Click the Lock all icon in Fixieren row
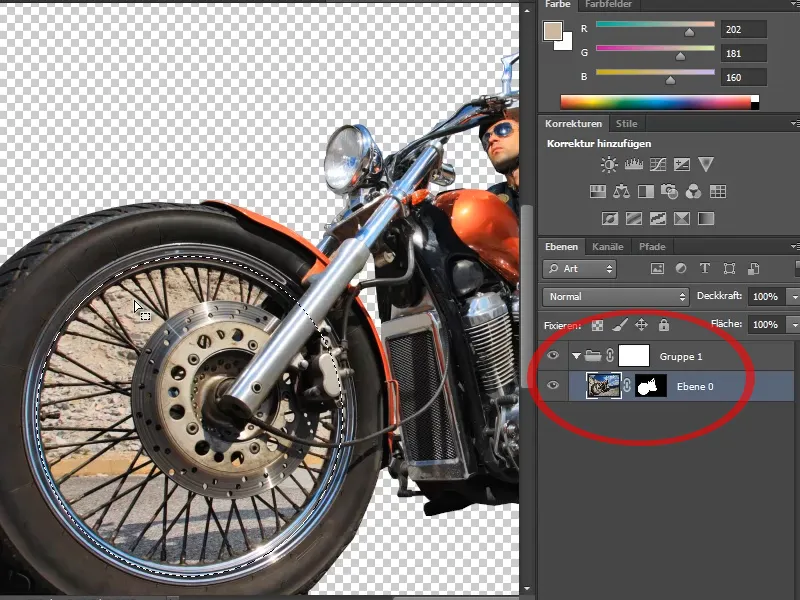Screen dimensions: 800x600 (x=663, y=325)
